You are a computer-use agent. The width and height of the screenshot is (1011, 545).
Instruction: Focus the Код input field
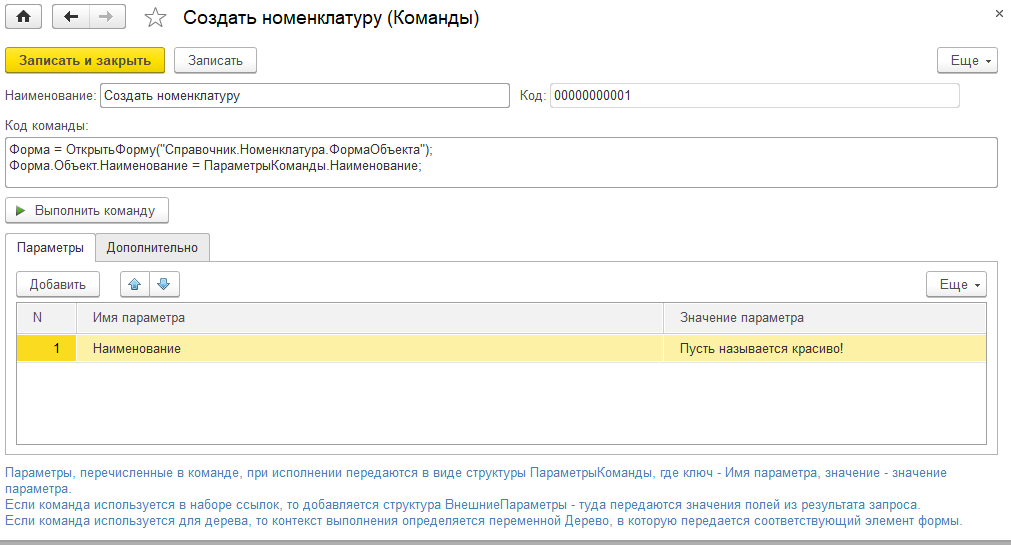click(754, 95)
